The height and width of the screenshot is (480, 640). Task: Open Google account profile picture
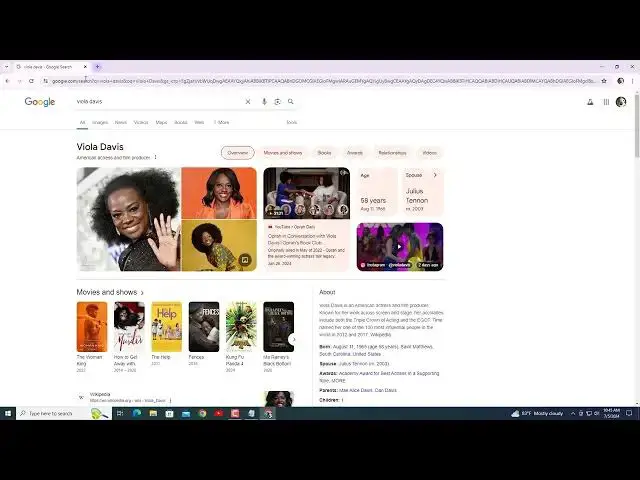pos(621,102)
